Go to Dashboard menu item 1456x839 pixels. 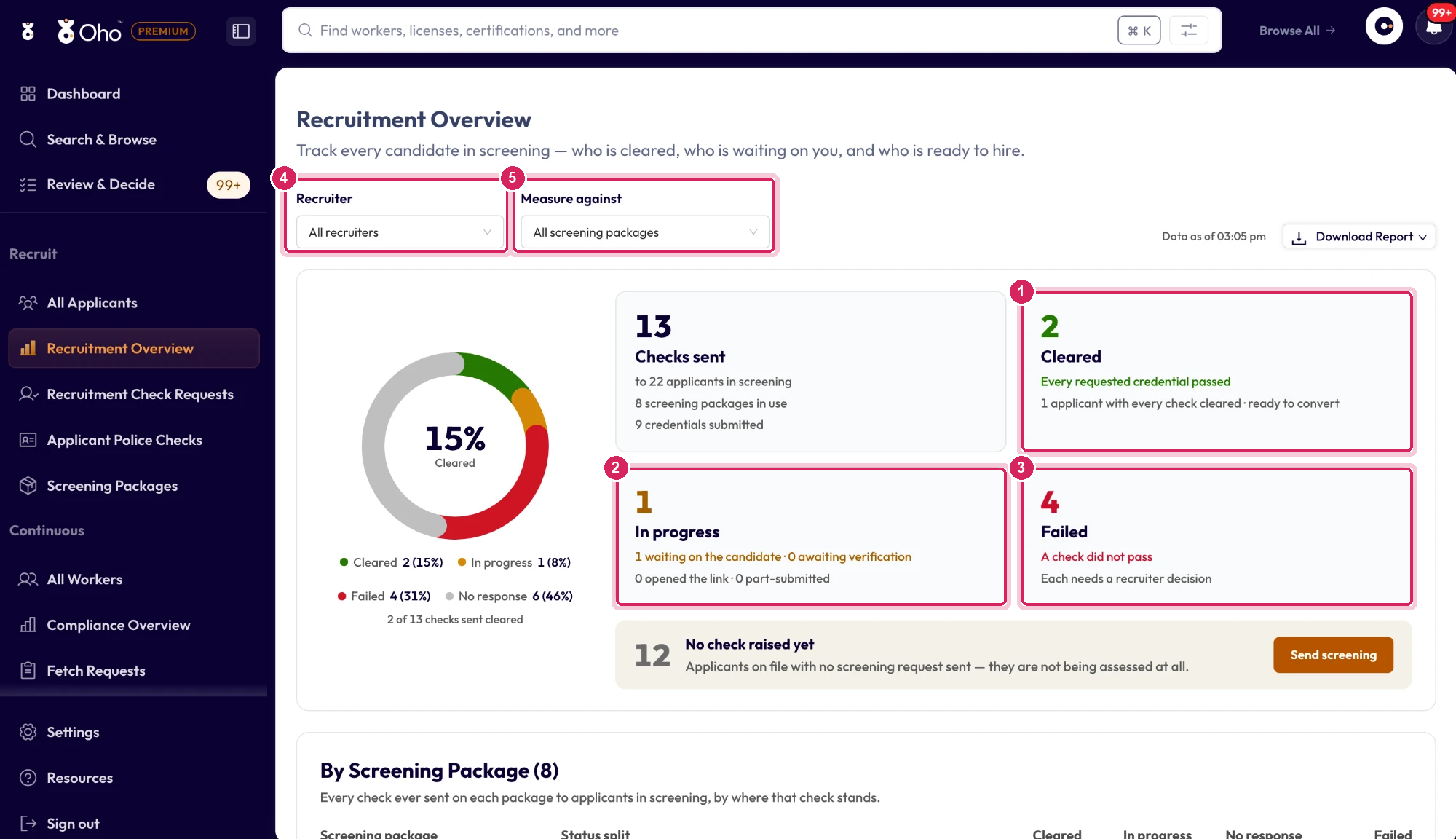pyautogui.click(x=133, y=94)
